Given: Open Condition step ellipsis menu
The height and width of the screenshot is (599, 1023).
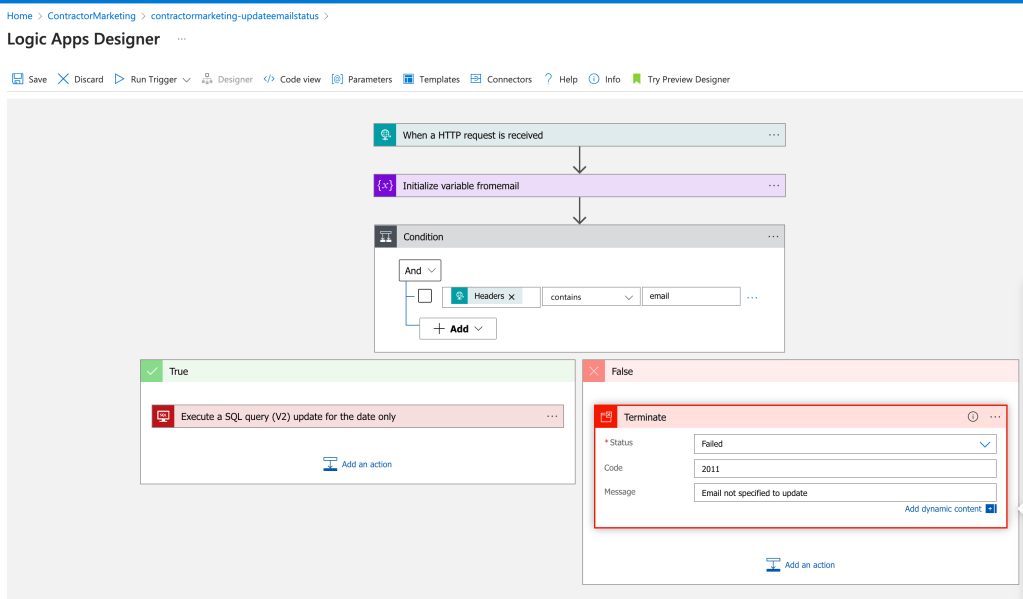Looking at the screenshot, I should pos(773,236).
